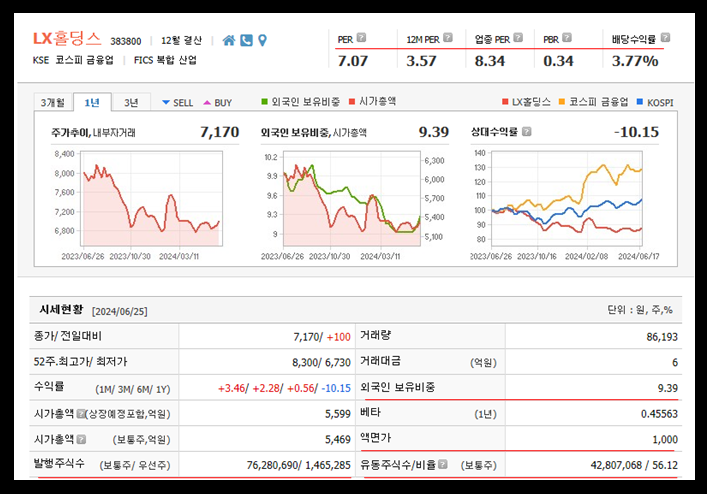
Task: Click the help icon next to PBR
Action: (x=567, y=37)
